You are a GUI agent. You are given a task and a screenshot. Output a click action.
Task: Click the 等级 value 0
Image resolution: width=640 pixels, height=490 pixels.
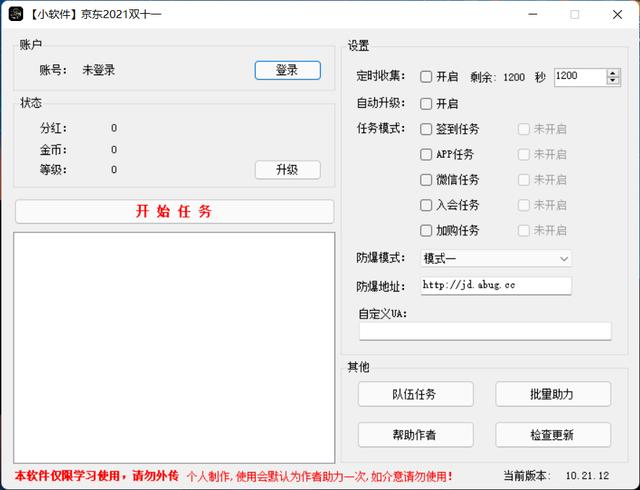point(114,169)
